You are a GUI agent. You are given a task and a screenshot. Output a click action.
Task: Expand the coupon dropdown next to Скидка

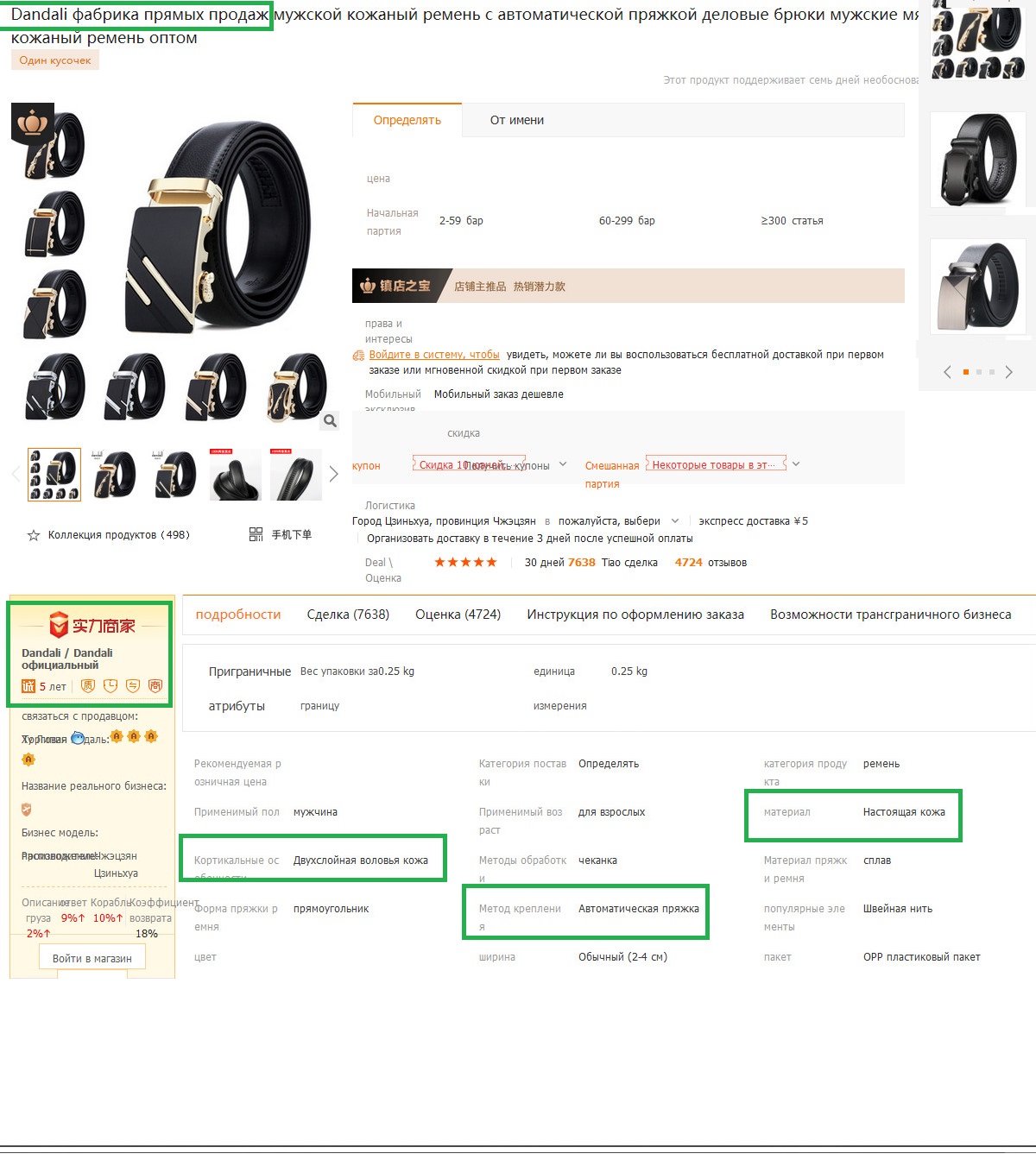[x=563, y=464]
